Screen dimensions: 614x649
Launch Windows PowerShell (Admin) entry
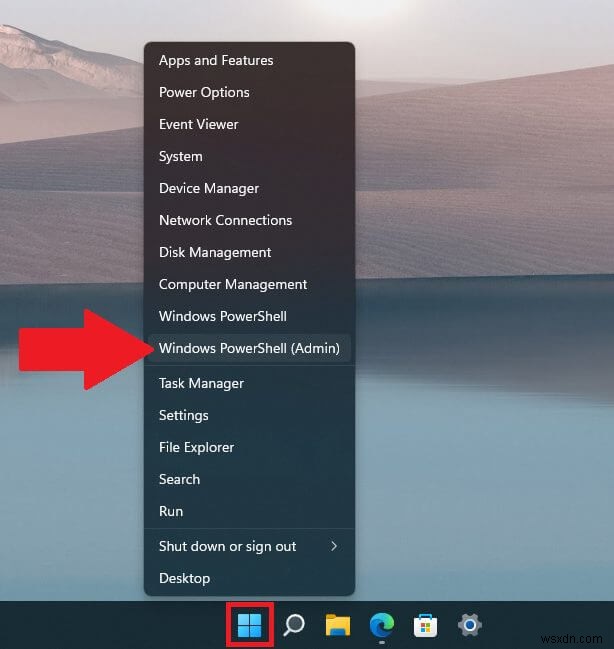coord(249,348)
